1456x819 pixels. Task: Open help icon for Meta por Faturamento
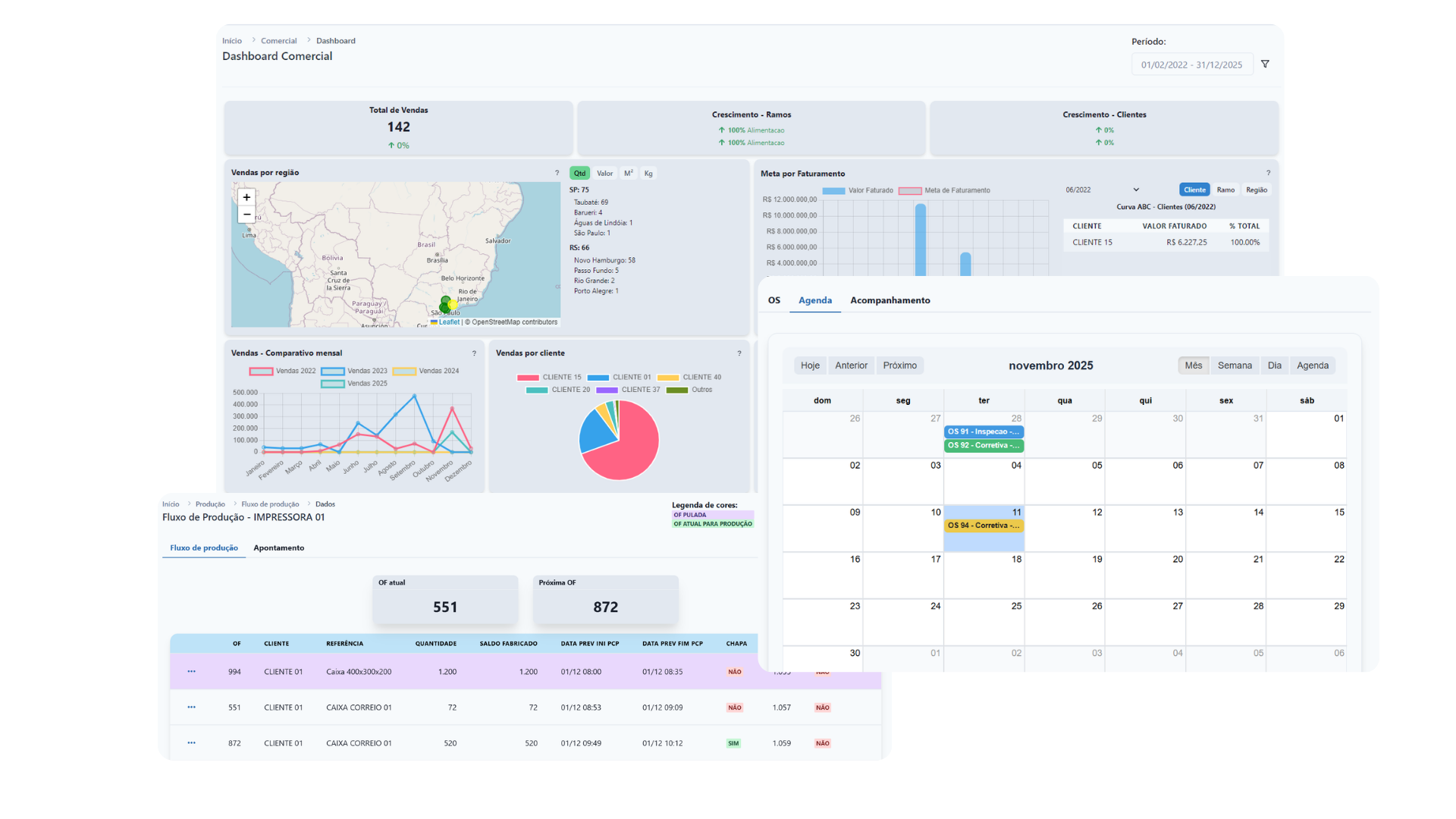(x=1268, y=173)
